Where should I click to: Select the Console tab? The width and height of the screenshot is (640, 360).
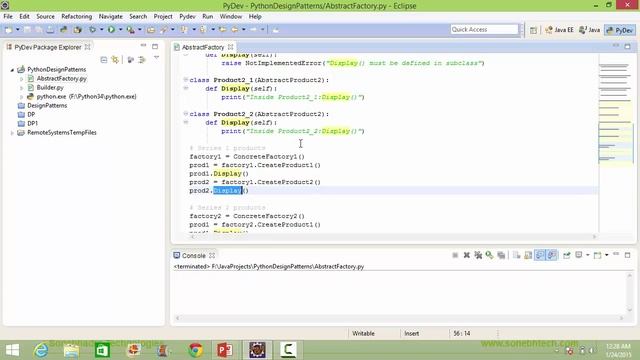(x=193, y=256)
